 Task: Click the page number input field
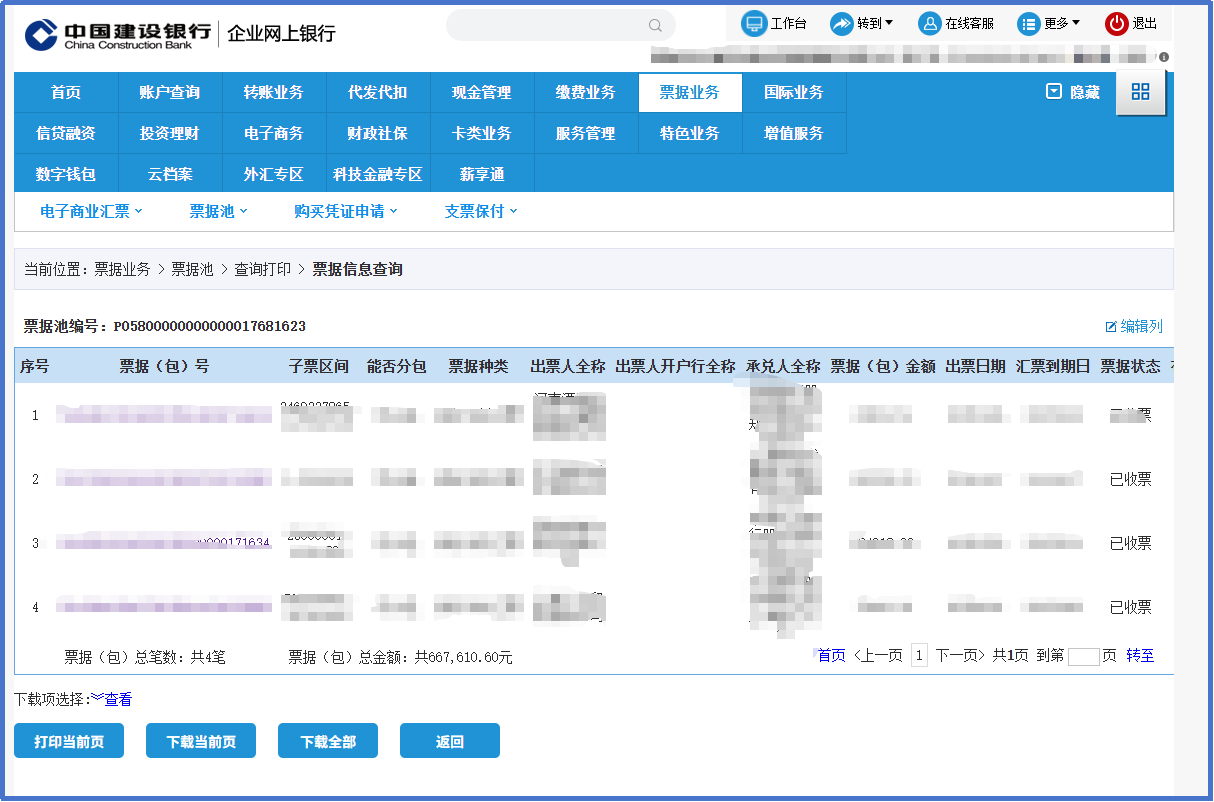pyautogui.click(x=1083, y=657)
